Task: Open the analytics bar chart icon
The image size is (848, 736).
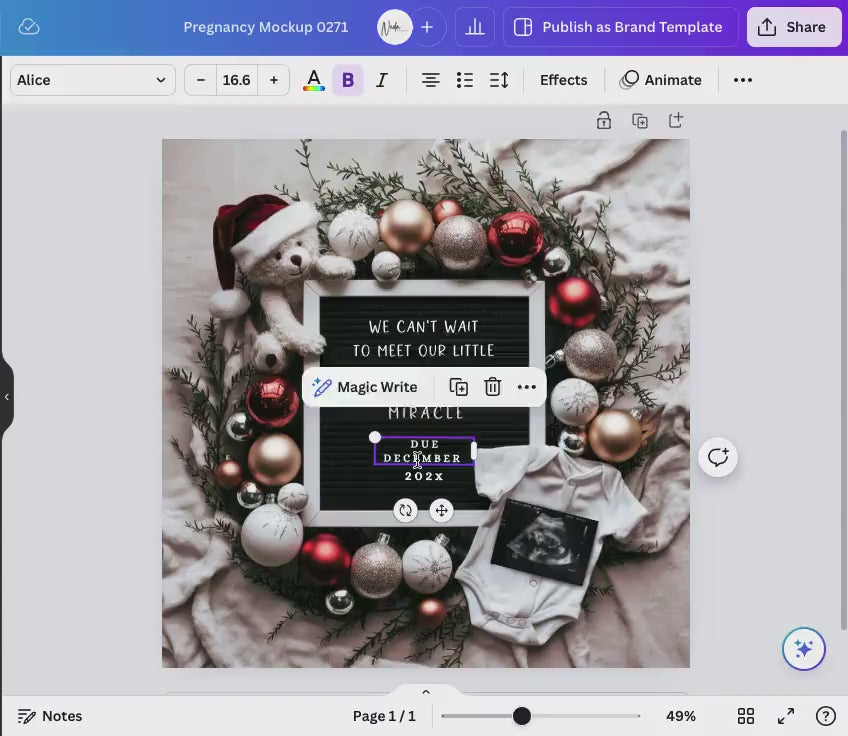Action: pyautogui.click(x=475, y=27)
